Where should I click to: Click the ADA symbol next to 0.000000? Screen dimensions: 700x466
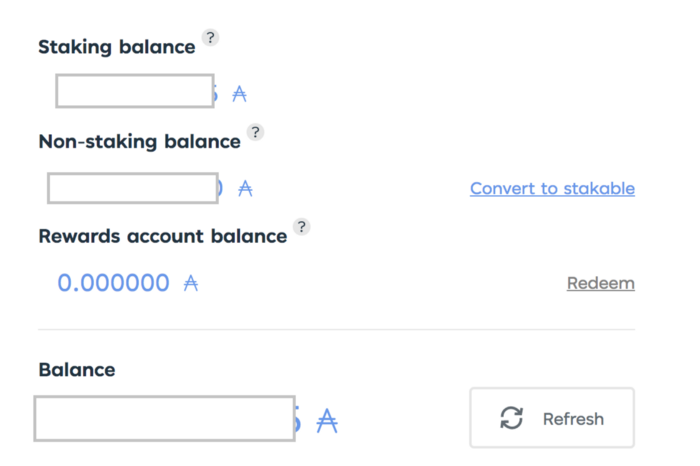coord(191,283)
